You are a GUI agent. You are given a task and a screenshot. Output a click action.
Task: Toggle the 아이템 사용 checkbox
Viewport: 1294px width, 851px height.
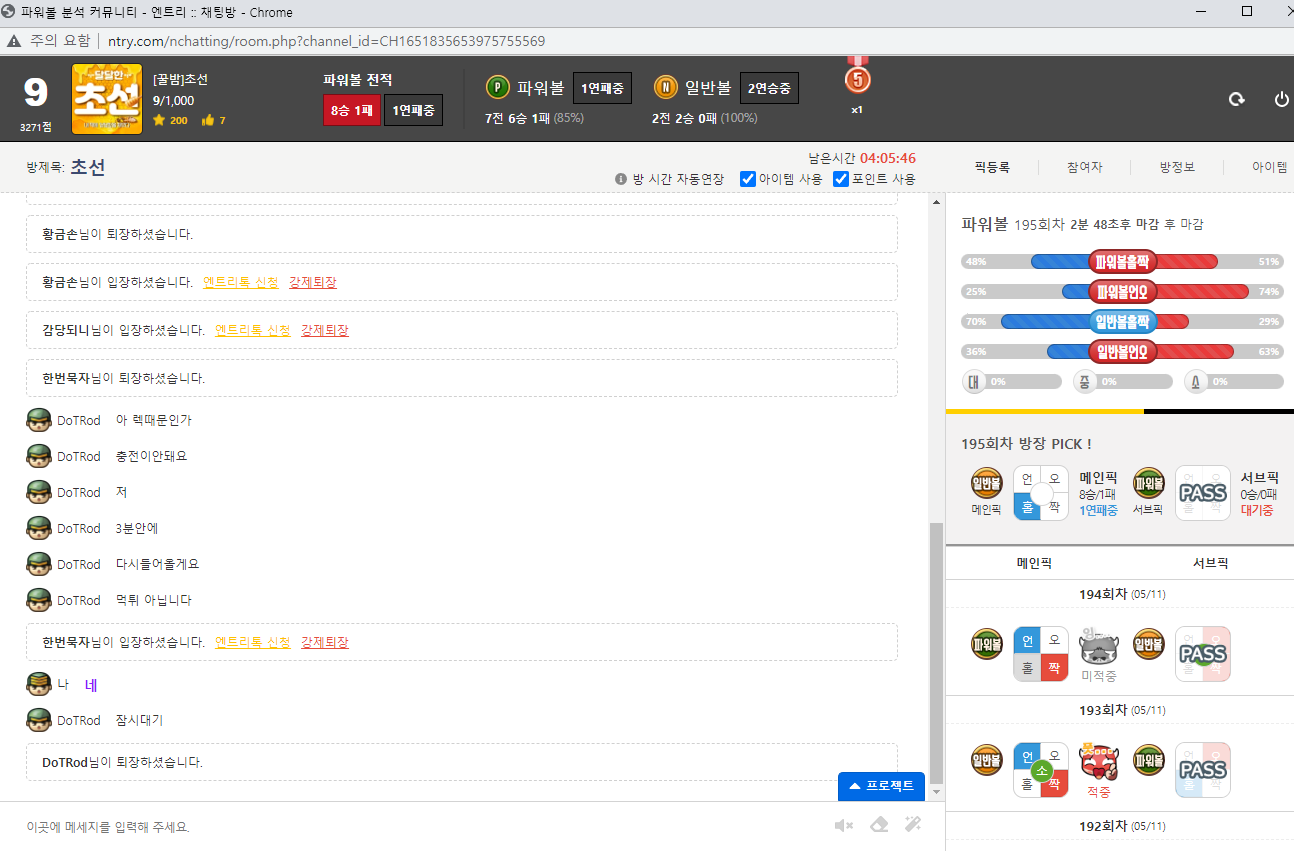748,179
